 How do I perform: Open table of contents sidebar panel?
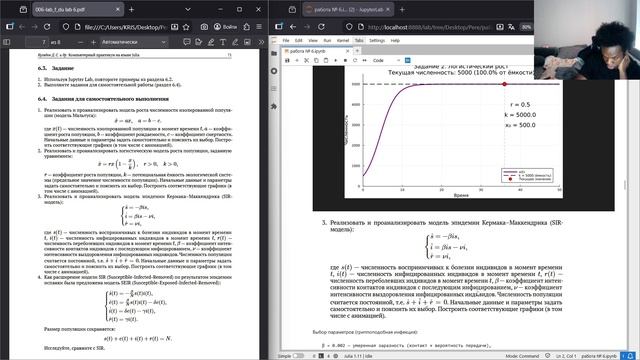coord(274,89)
